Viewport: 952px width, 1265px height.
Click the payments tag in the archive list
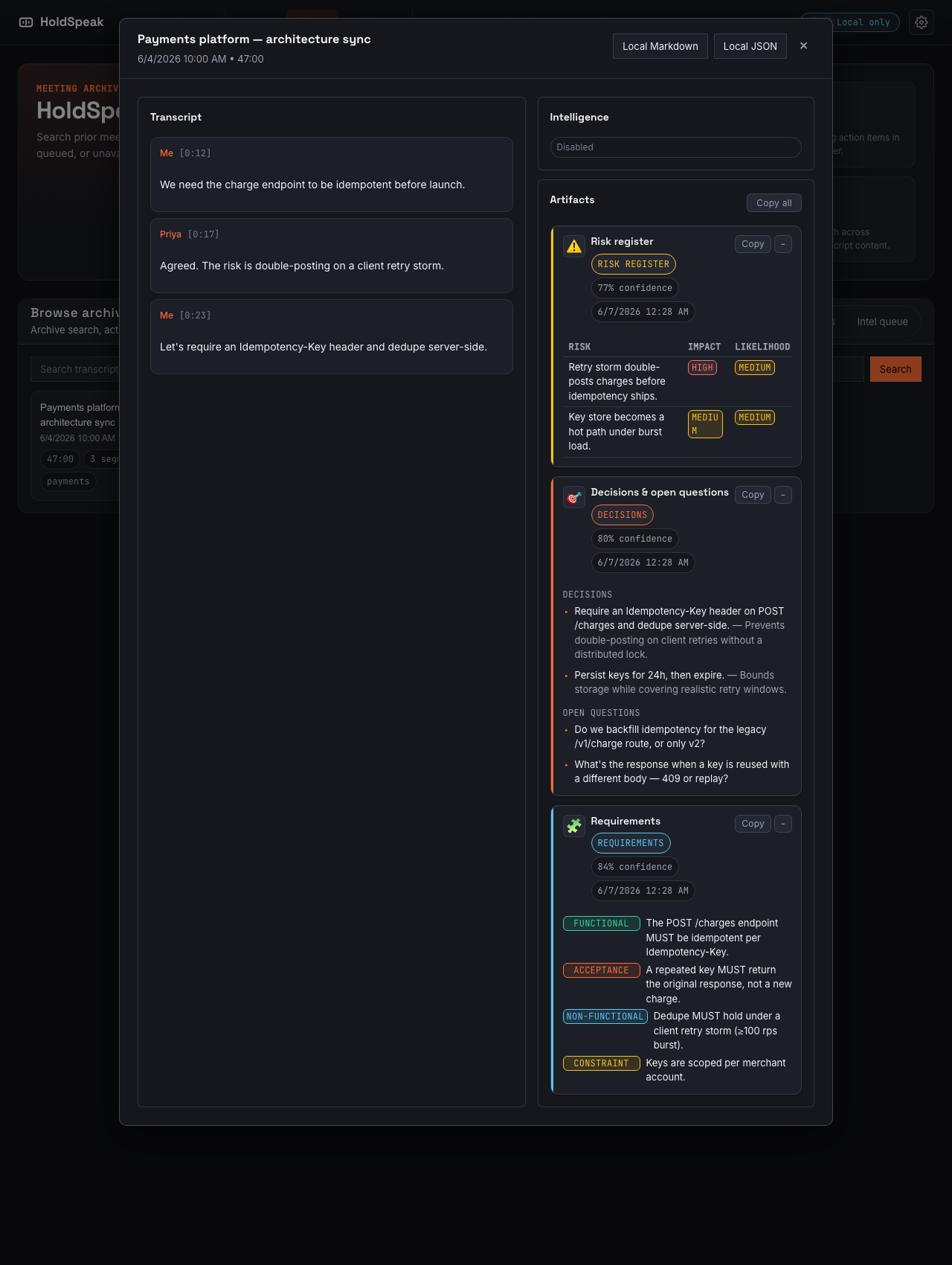68,481
